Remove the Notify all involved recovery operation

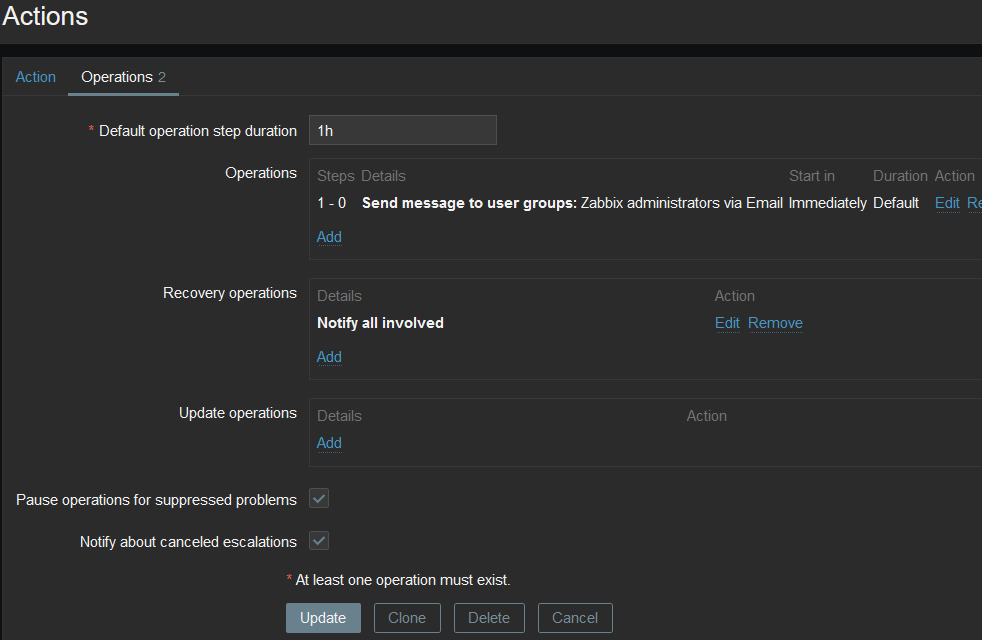point(775,323)
